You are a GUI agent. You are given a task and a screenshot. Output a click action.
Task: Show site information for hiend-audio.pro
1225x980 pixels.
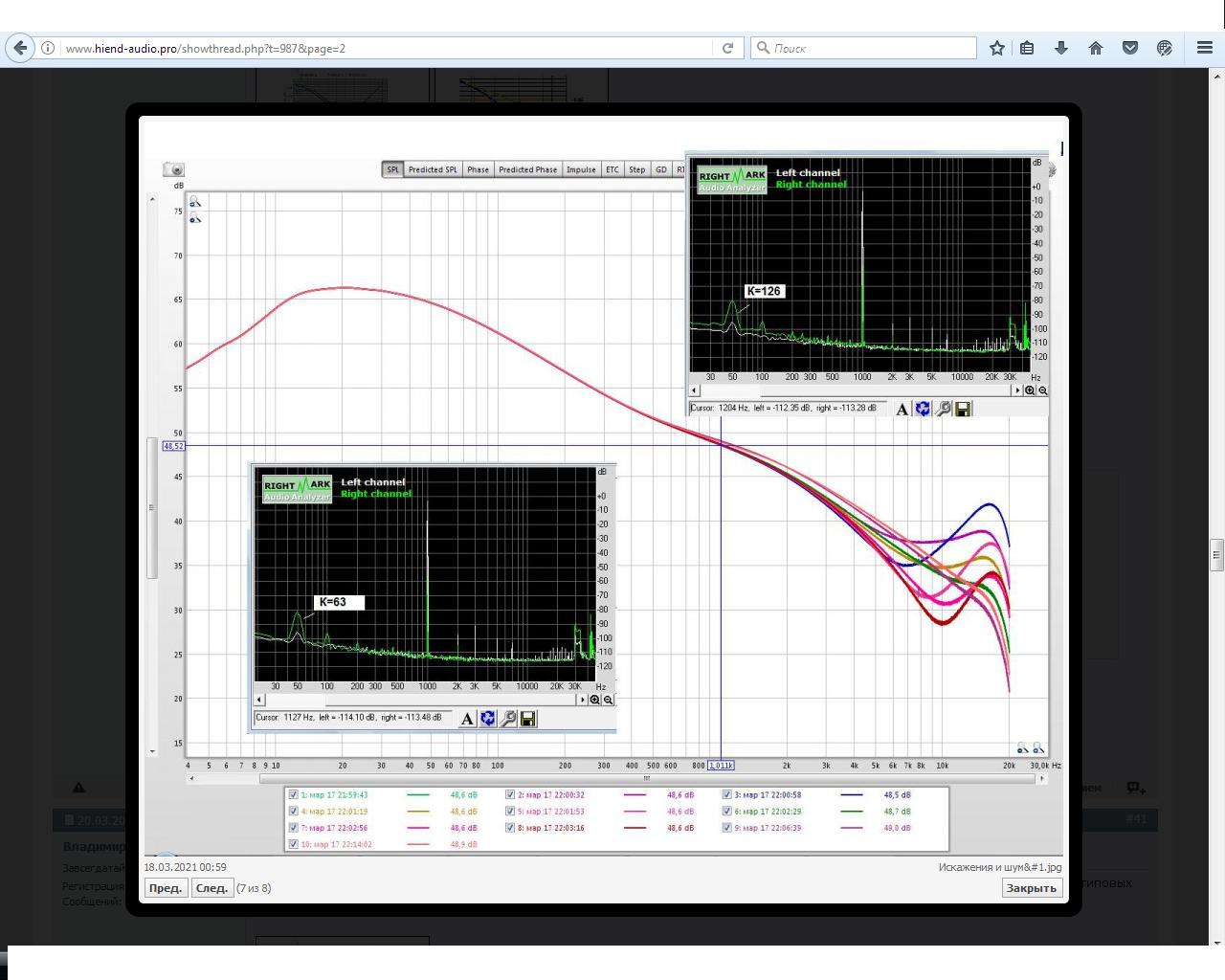tap(47, 48)
